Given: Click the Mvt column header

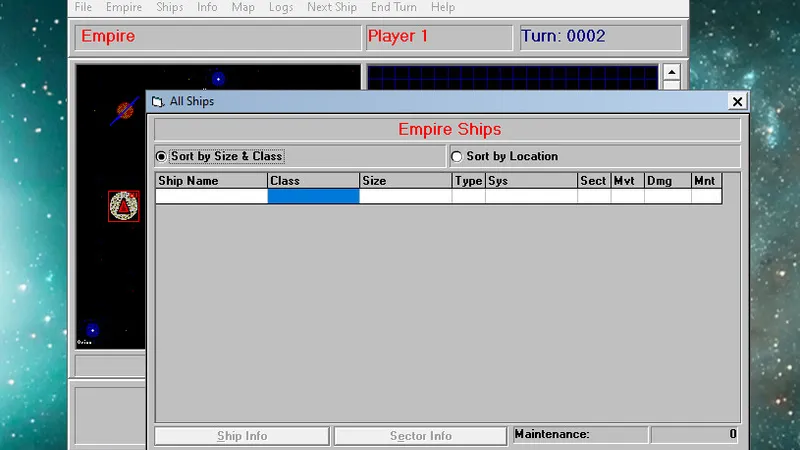Looking at the screenshot, I should click(627, 181).
